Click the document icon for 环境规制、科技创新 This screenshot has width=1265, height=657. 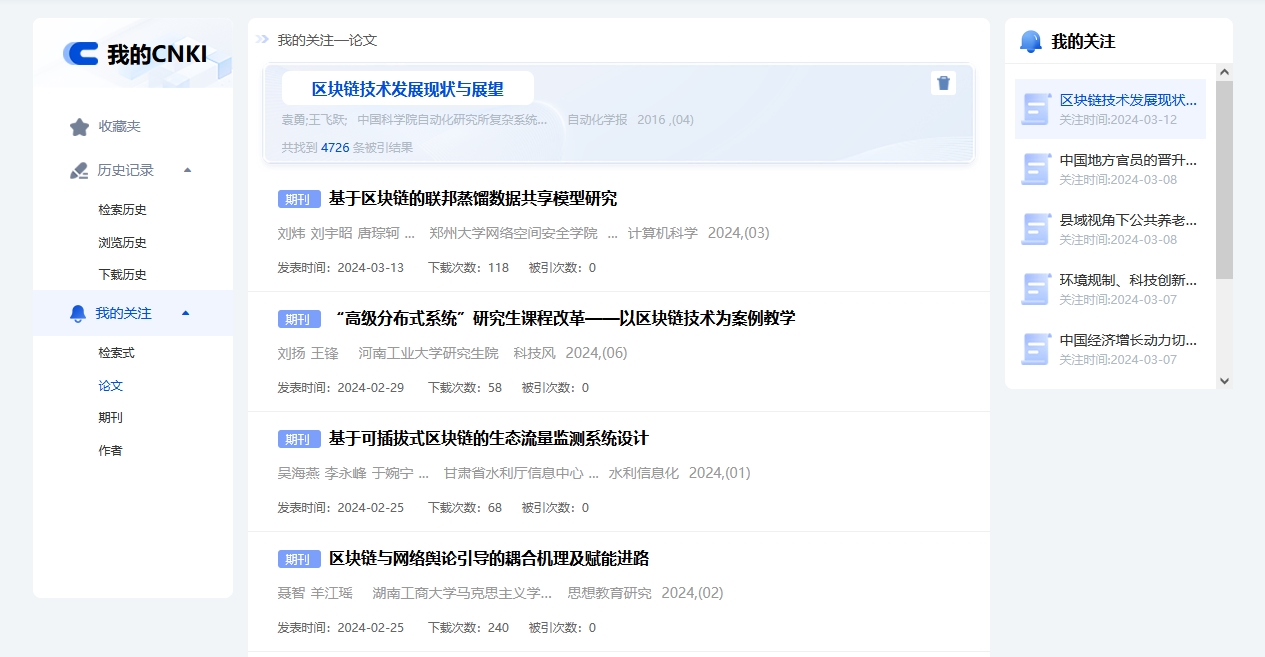tap(1035, 289)
